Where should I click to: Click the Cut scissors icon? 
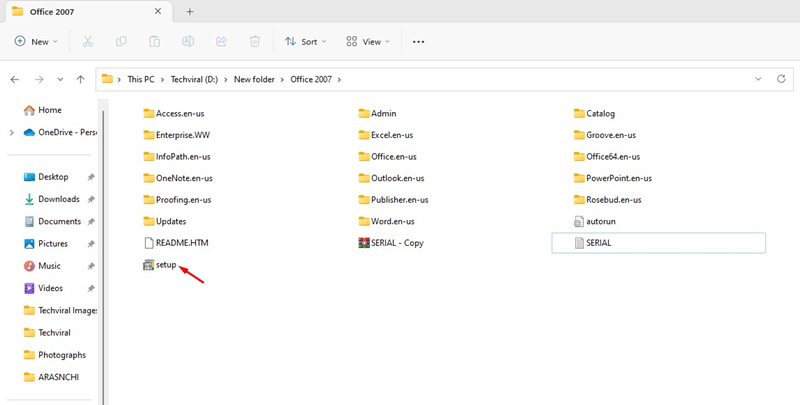click(x=88, y=42)
